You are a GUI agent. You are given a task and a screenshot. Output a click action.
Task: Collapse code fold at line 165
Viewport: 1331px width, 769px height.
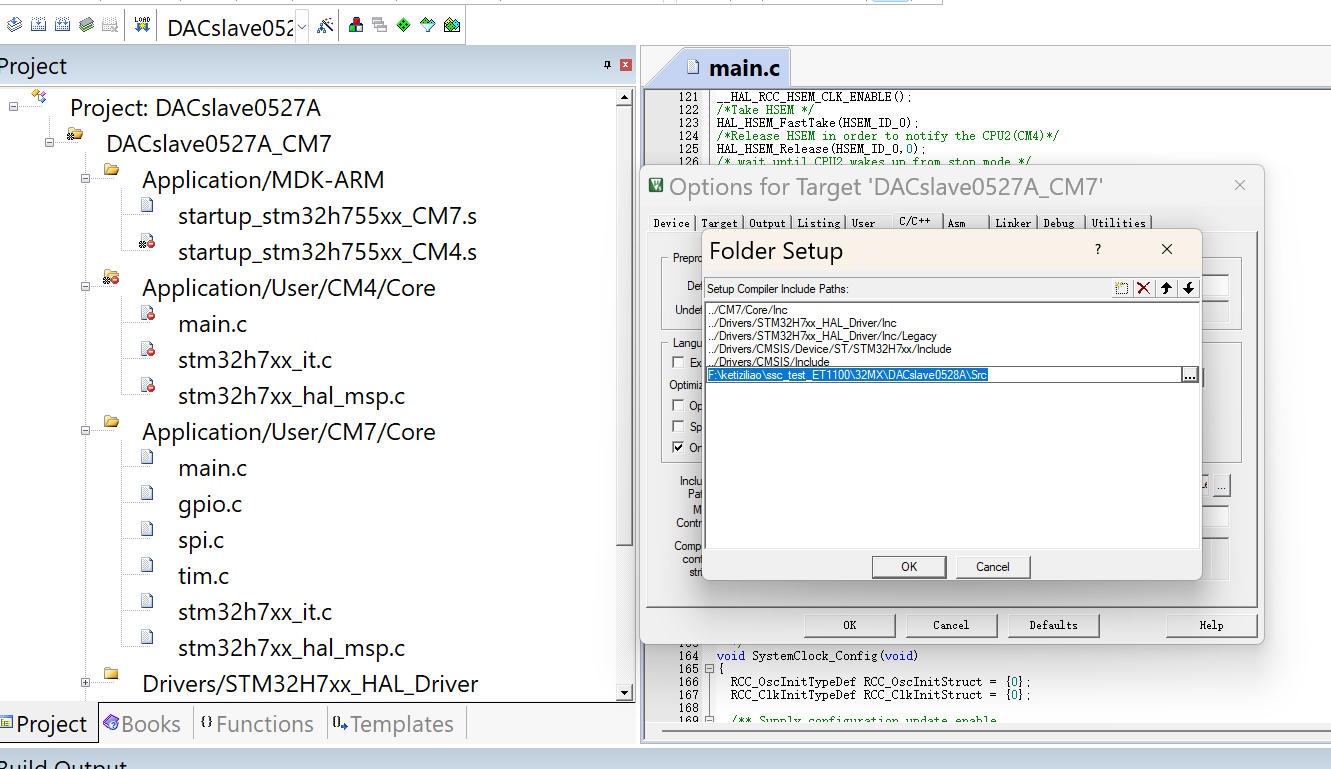point(709,669)
